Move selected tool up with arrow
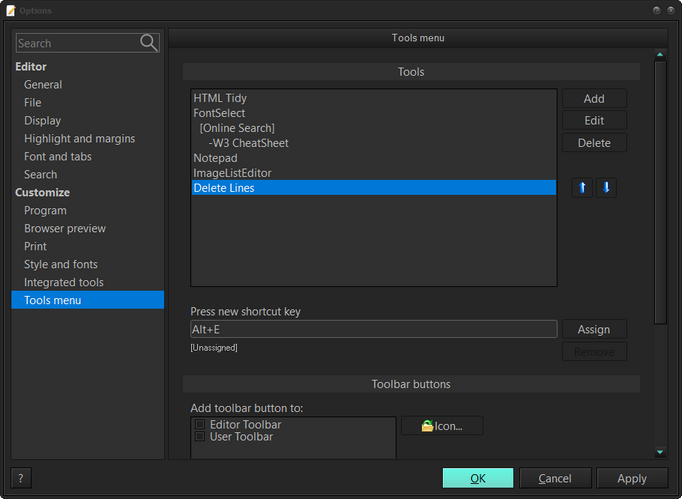 (x=582, y=188)
